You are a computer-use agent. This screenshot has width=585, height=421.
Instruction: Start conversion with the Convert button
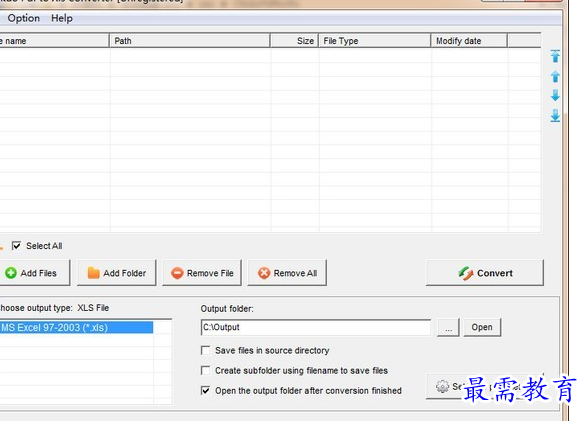[485, 273]
